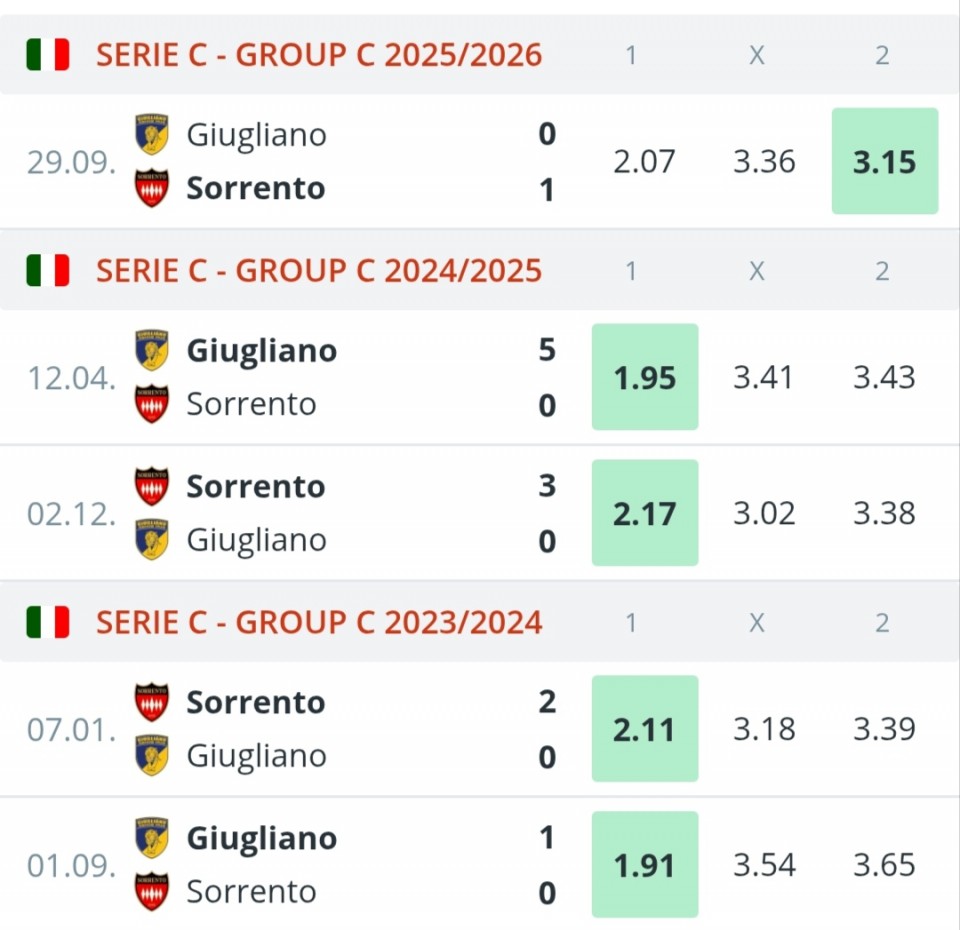Click Sorrento's crest in the 02.12. match
The width and height of the screenshot is (960, 930).
(x=152, y=486)
